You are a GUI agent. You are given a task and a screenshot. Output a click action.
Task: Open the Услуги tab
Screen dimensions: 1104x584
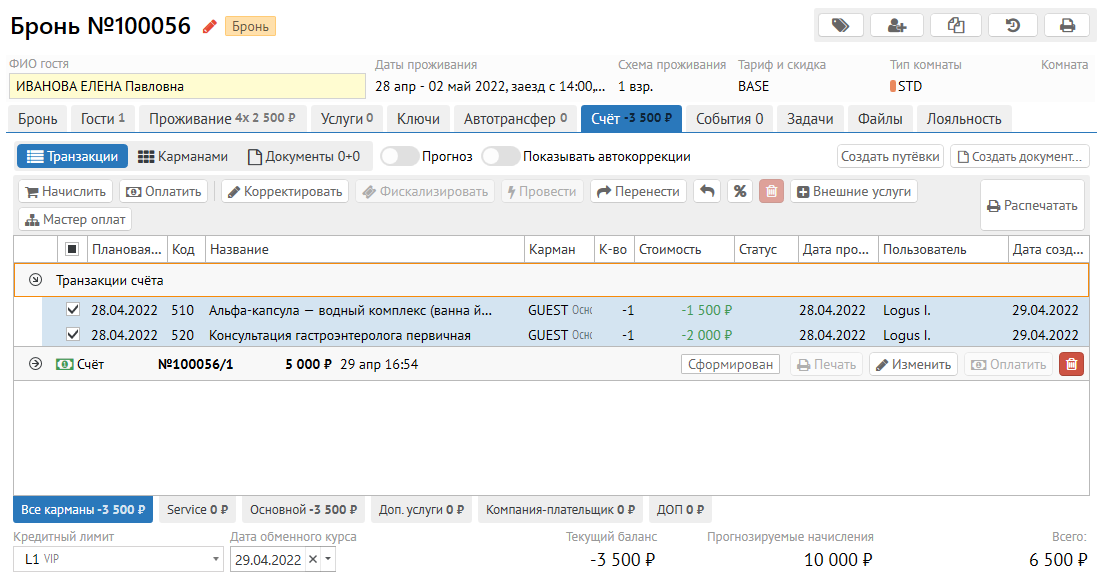346,119
